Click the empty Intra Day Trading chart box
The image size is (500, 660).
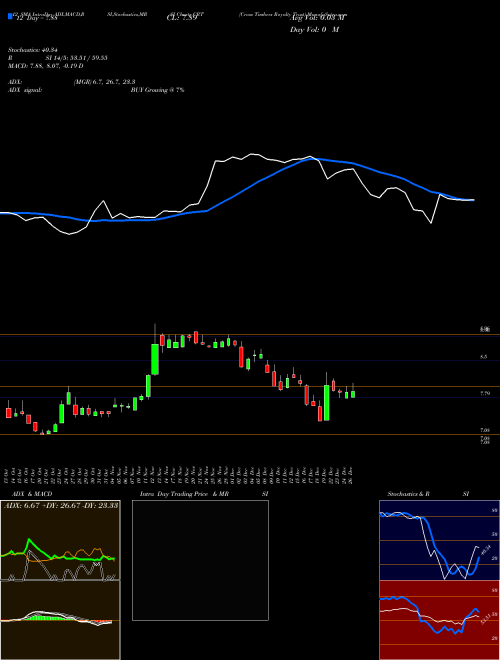click(x=200, y=560)
